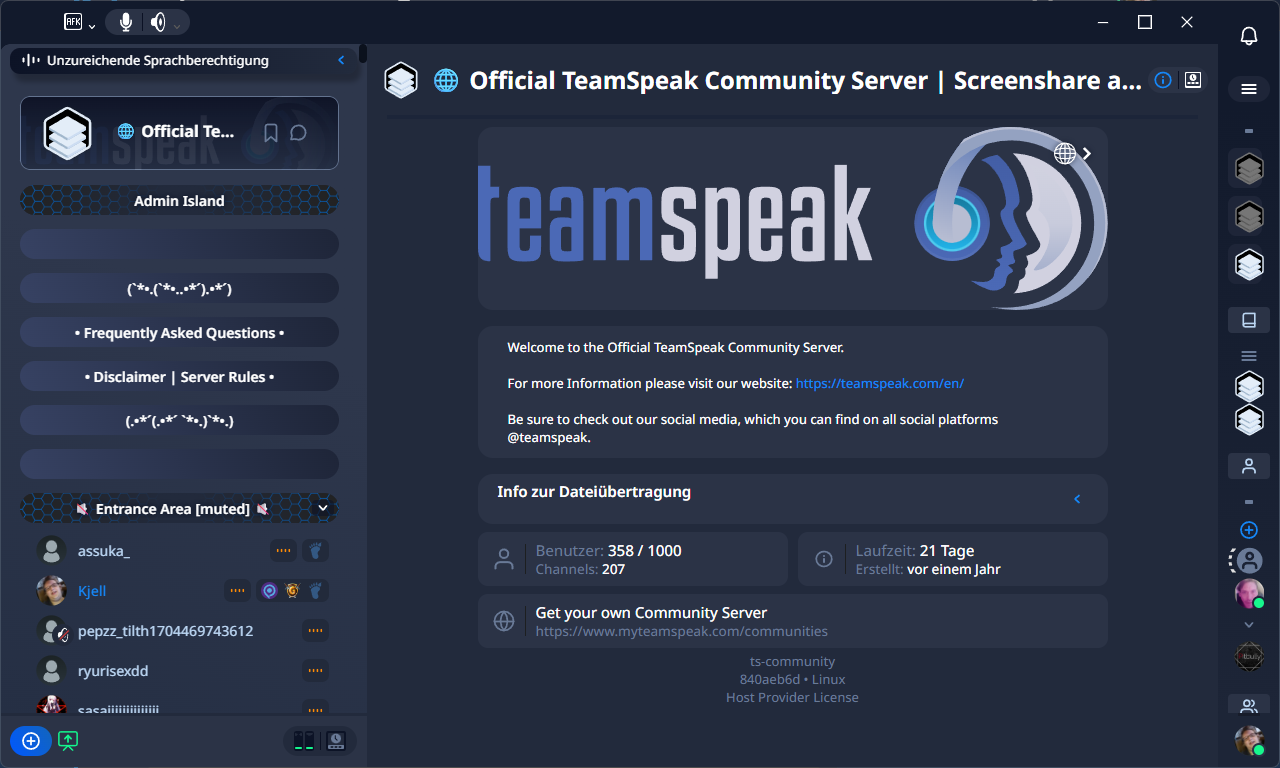The image size is (1280, 768).
Task: Click the bookmark icon on server card
Action: (x=270, y=133)
